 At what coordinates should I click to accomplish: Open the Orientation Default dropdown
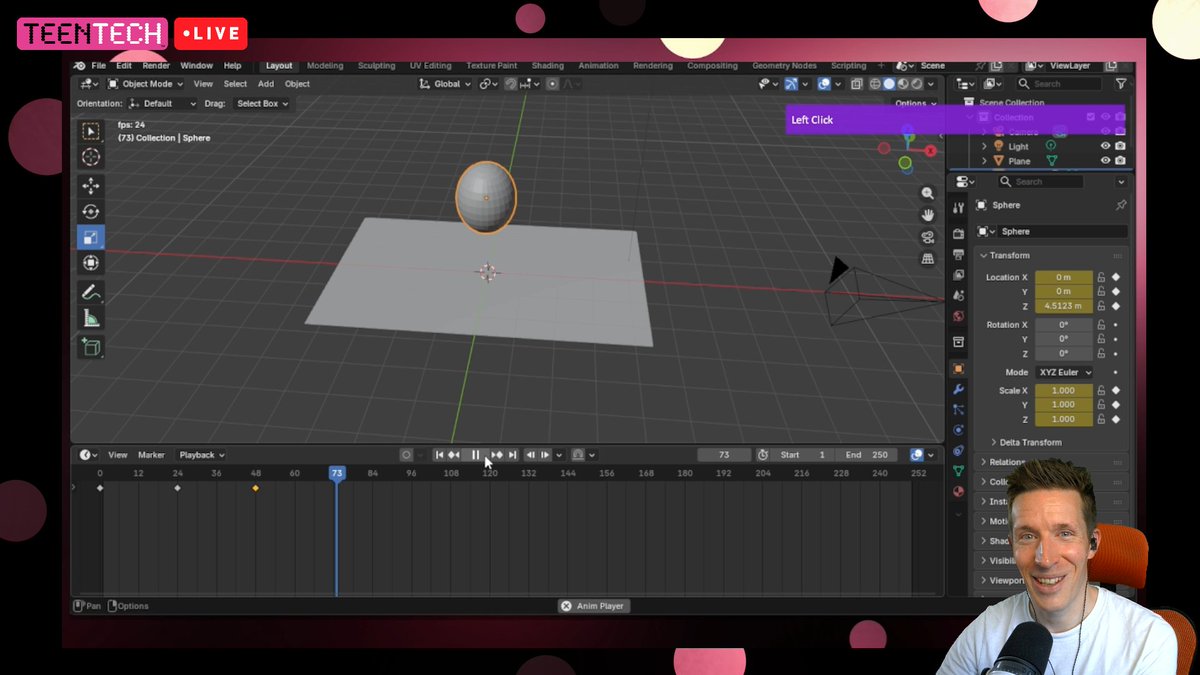[163, 103]
